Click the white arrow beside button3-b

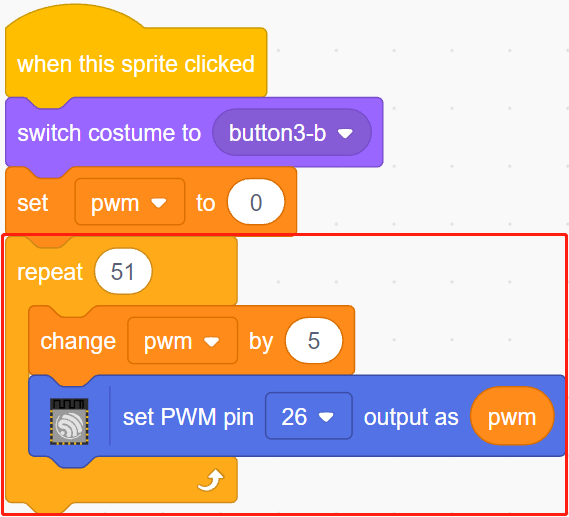345,134
